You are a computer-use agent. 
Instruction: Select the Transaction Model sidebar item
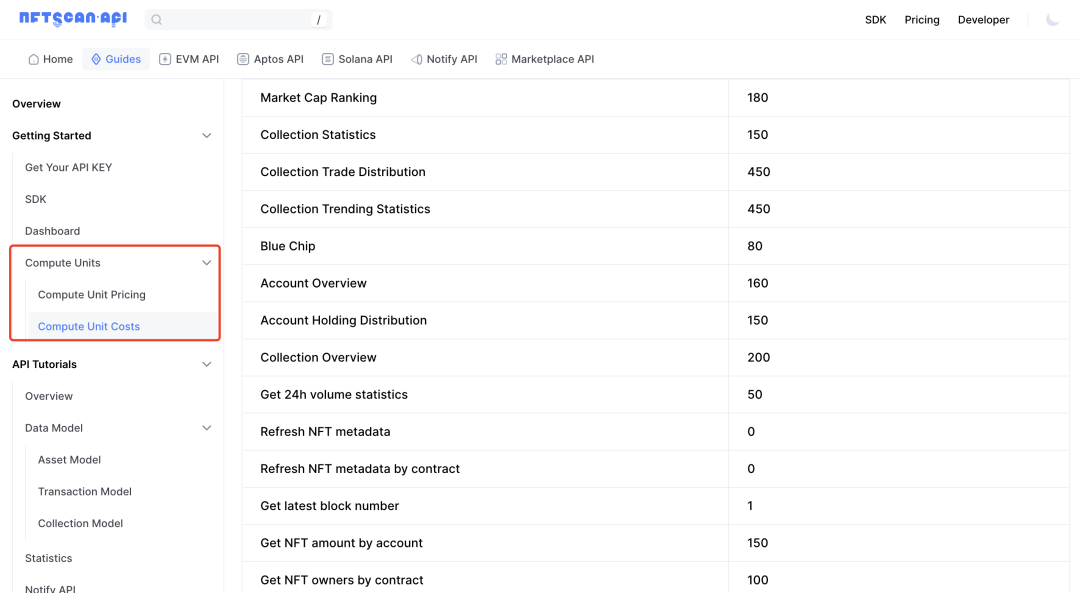85,492
